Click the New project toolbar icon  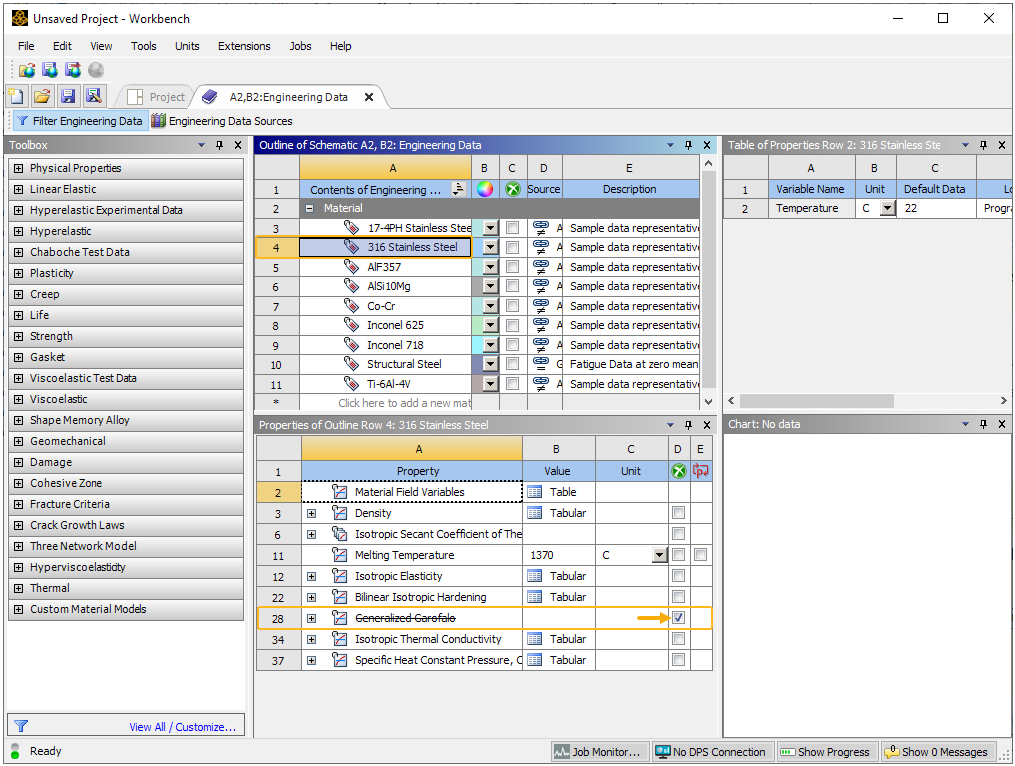(x=16, y=96)
